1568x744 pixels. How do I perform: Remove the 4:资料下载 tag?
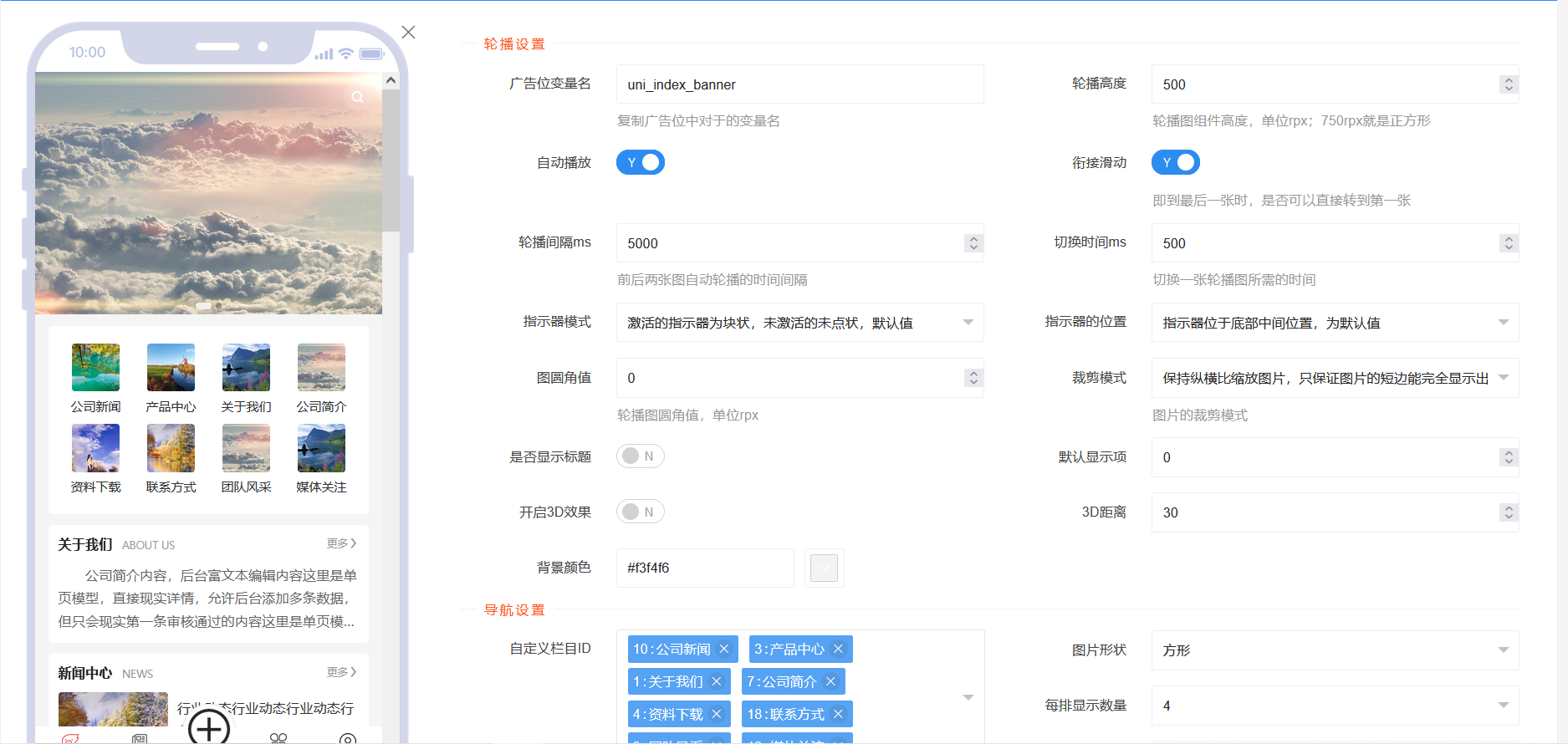[717, 715]
